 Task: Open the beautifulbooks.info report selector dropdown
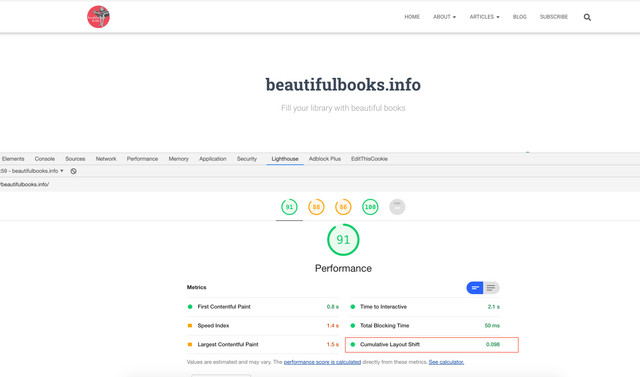pyautogui.click(x=32, y=171)
